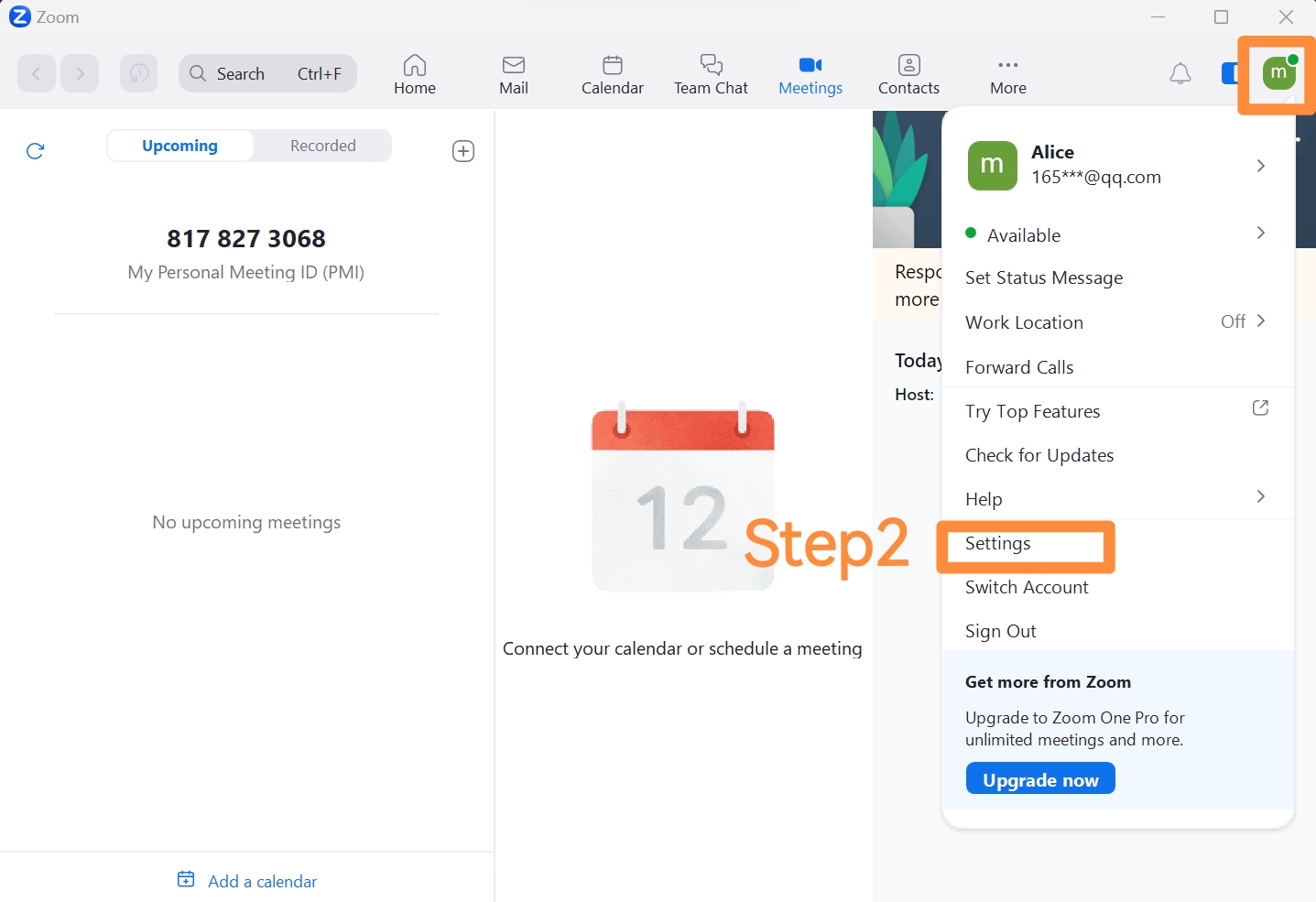
Task: Open Try Top Features
Action: click(x=1032, y=412)
